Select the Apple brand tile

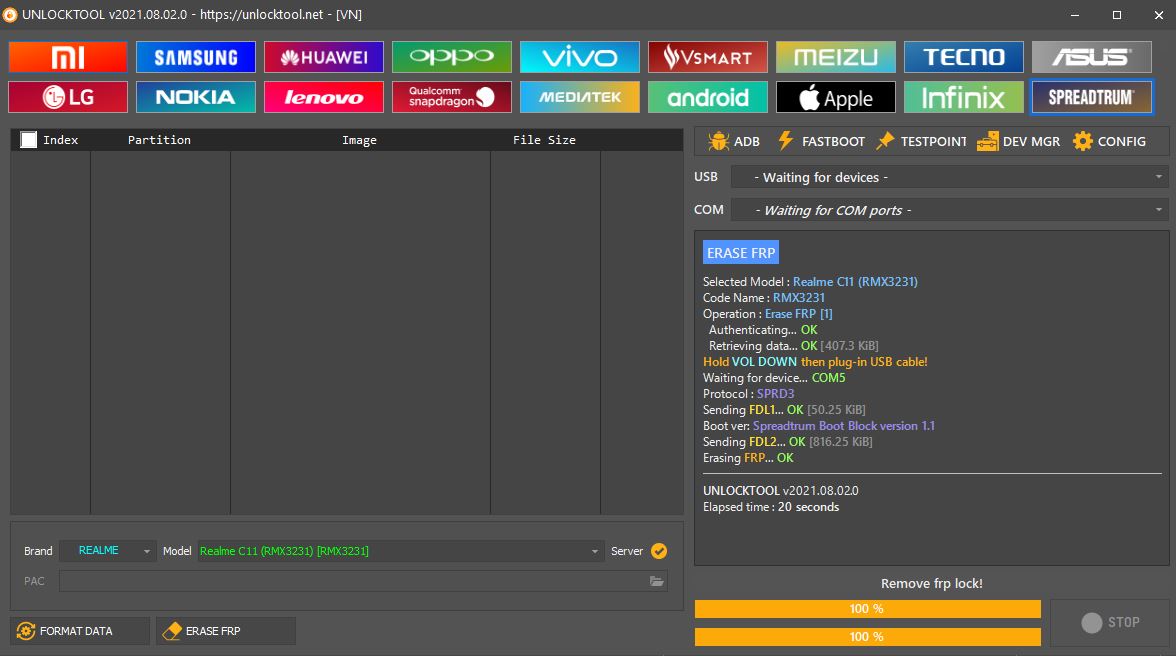click(x=836, y=97)
